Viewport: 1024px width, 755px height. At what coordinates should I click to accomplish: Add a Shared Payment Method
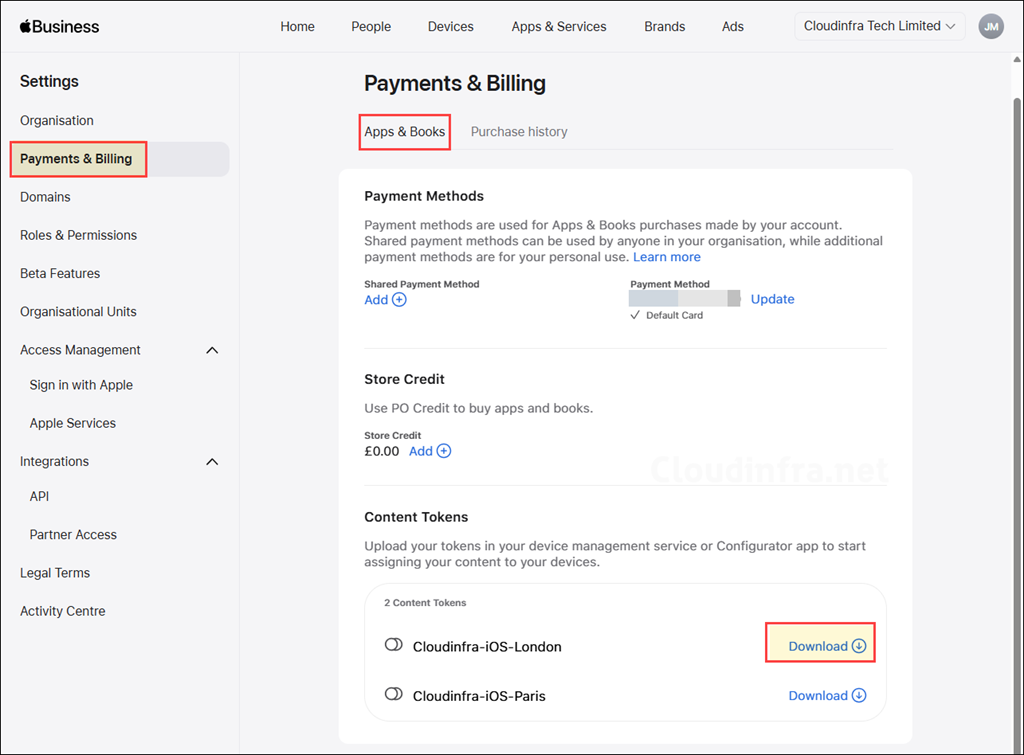(385, 300)
